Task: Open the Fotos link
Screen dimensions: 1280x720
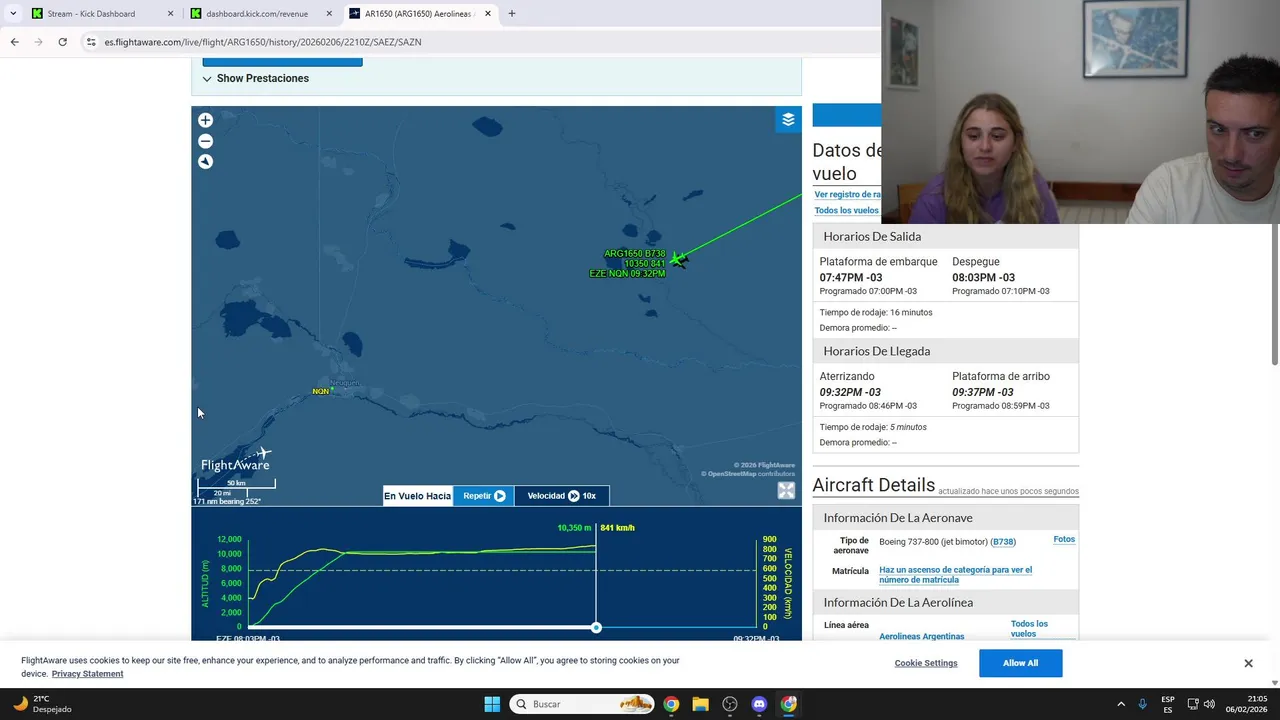Action: [1064, 539]
